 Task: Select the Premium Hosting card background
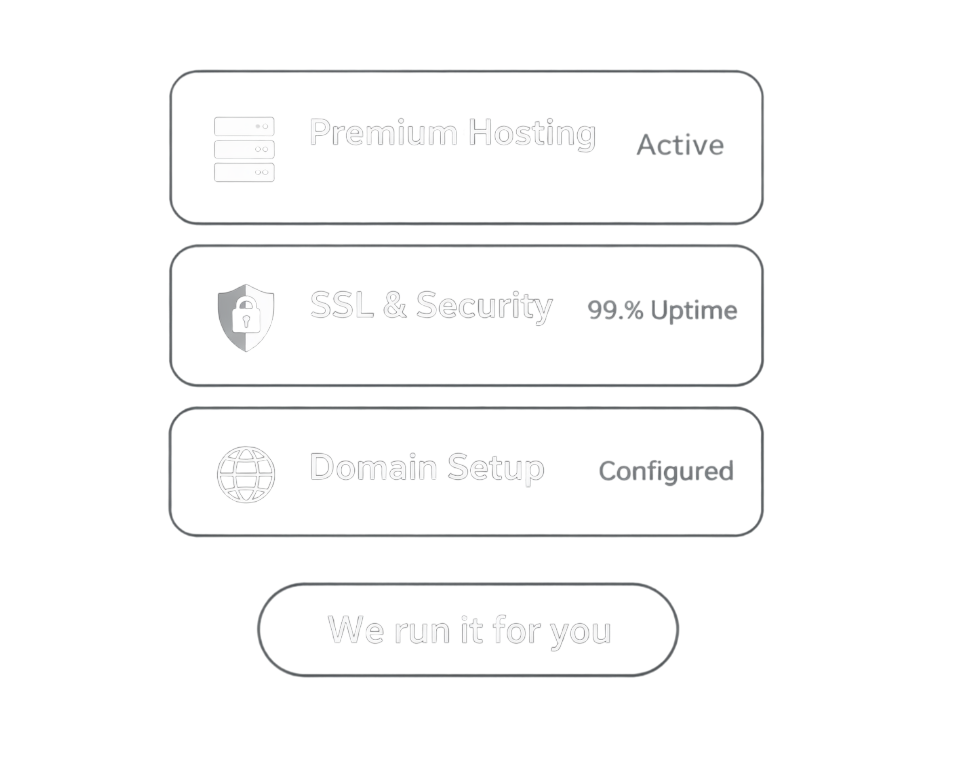pyautogui.click(x=466, y=147)
